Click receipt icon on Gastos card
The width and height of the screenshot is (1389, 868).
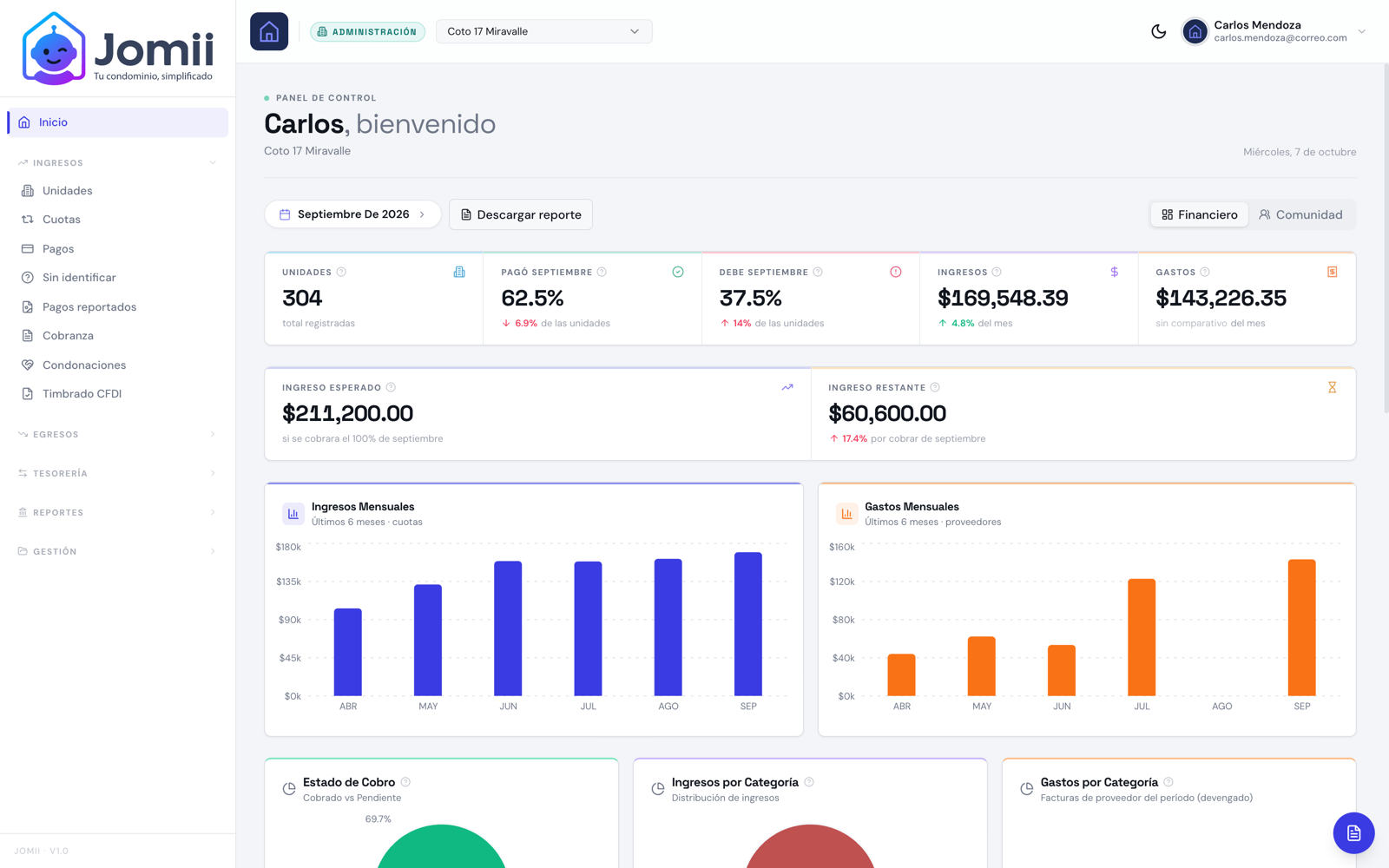click(x=1333, y=272)
